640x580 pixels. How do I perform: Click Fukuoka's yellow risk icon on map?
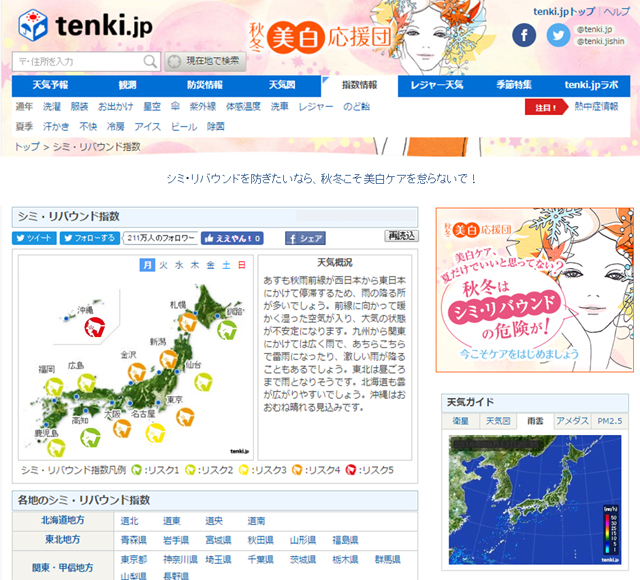pos(52,384)
